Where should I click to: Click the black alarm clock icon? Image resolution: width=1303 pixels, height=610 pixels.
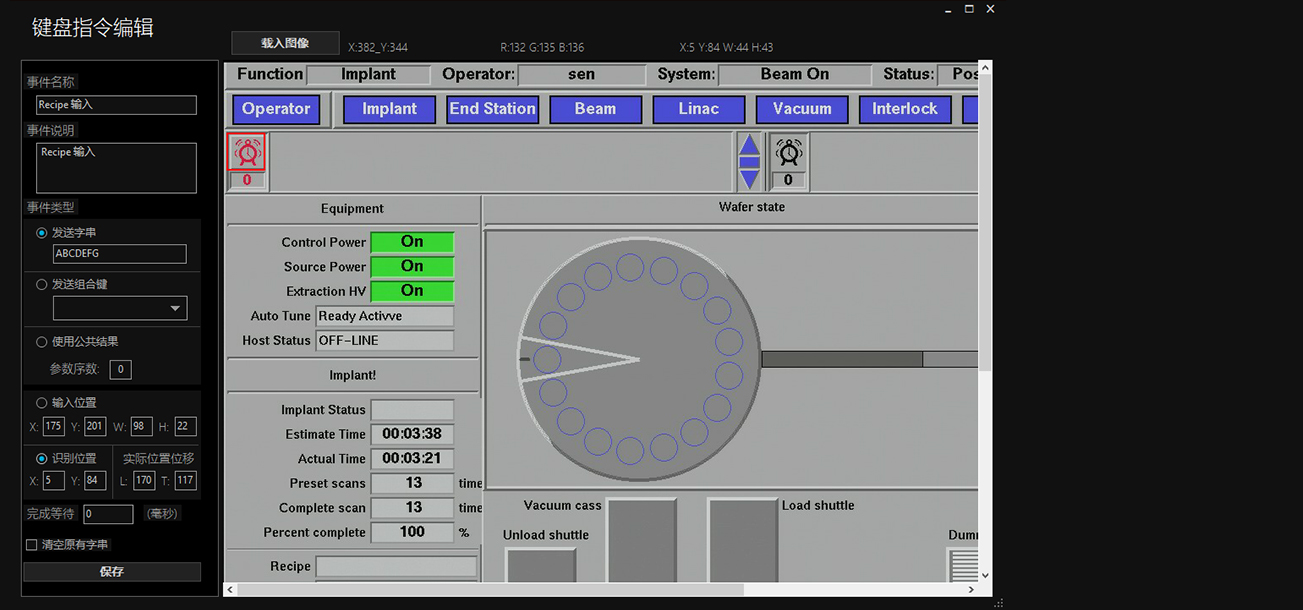789,152
